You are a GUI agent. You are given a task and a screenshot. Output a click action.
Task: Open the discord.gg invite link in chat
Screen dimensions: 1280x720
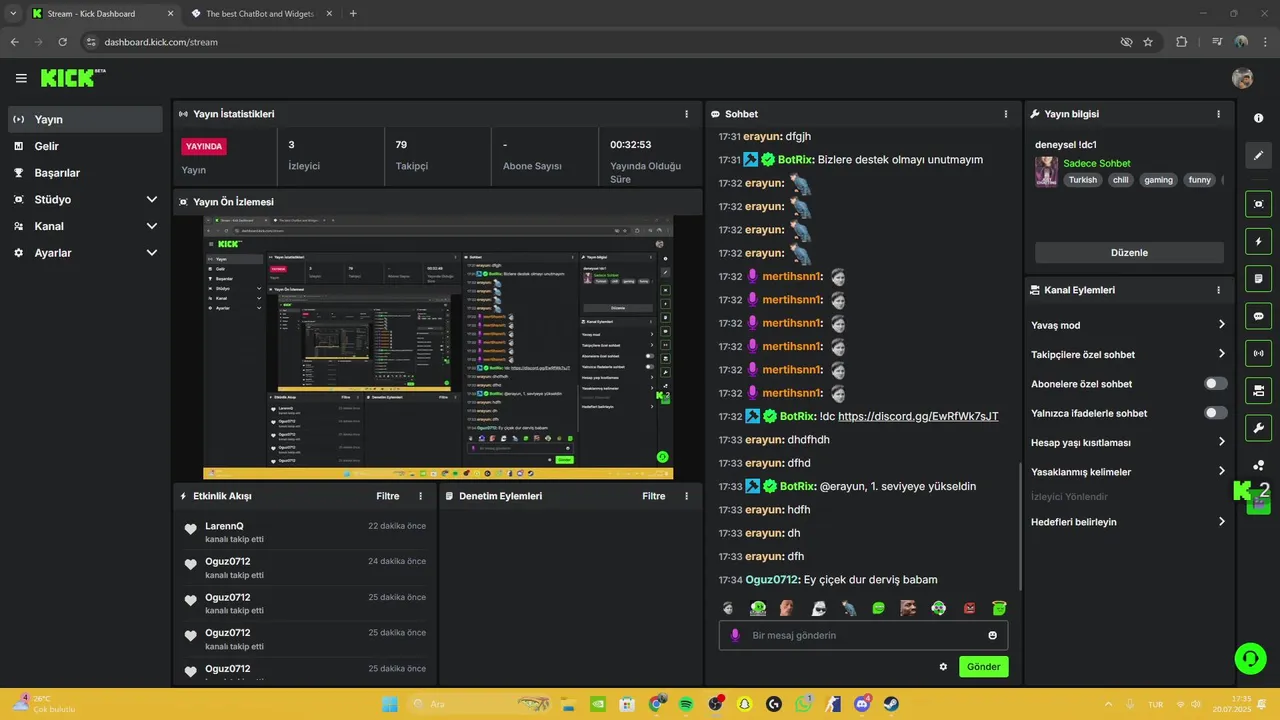pyautogui.click(x=918, y=416)
